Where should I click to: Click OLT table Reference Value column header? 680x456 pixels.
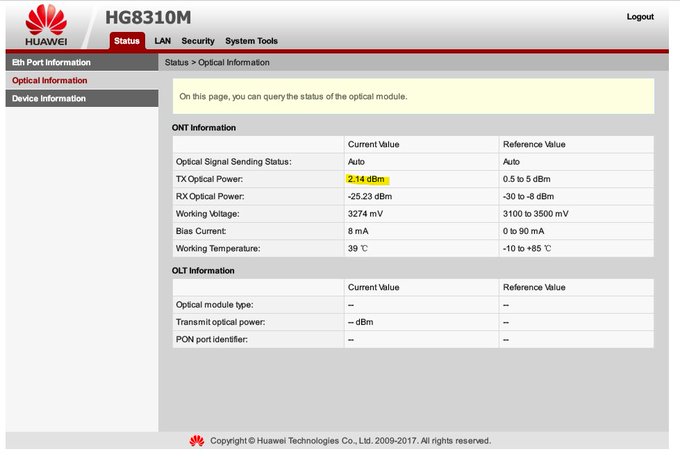(534, 287)
